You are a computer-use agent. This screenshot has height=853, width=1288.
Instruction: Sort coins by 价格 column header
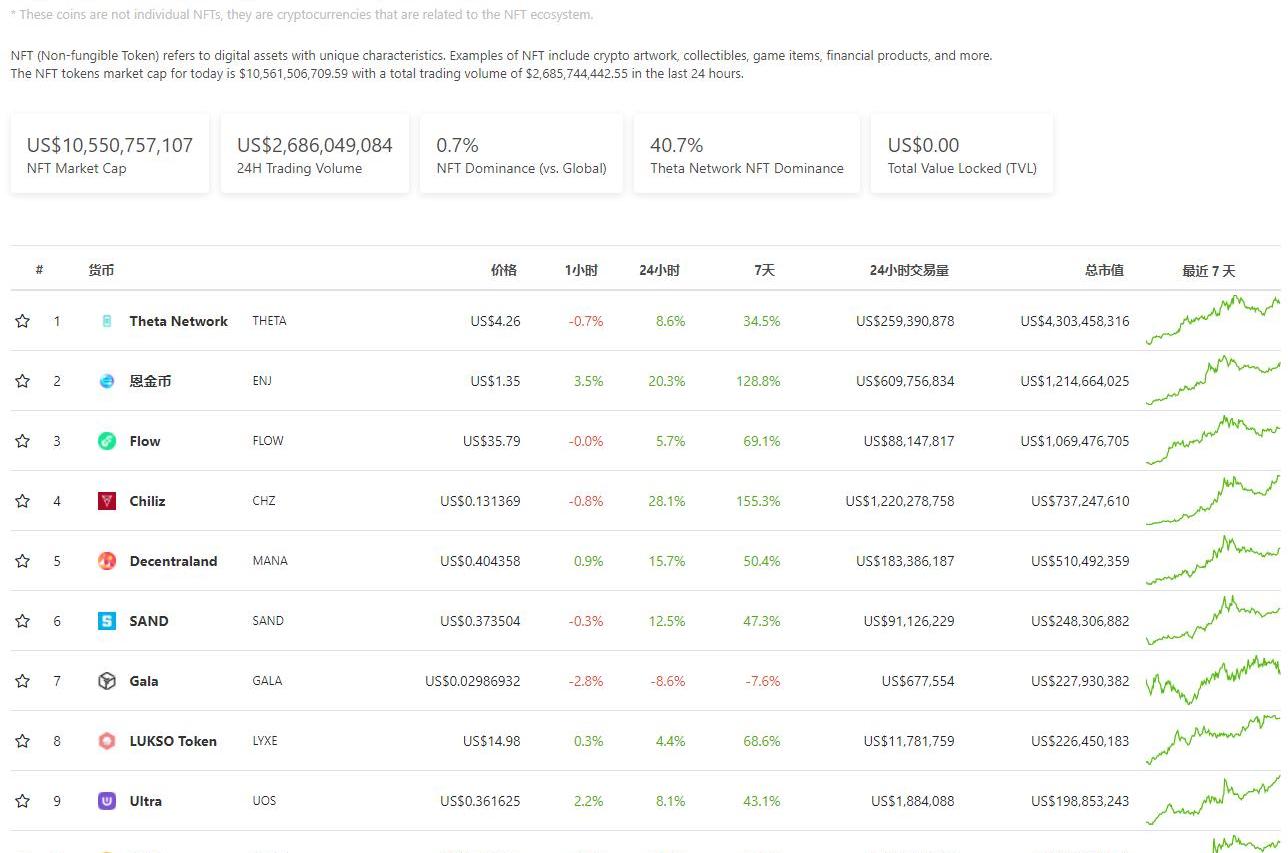(x=504, y=270)
